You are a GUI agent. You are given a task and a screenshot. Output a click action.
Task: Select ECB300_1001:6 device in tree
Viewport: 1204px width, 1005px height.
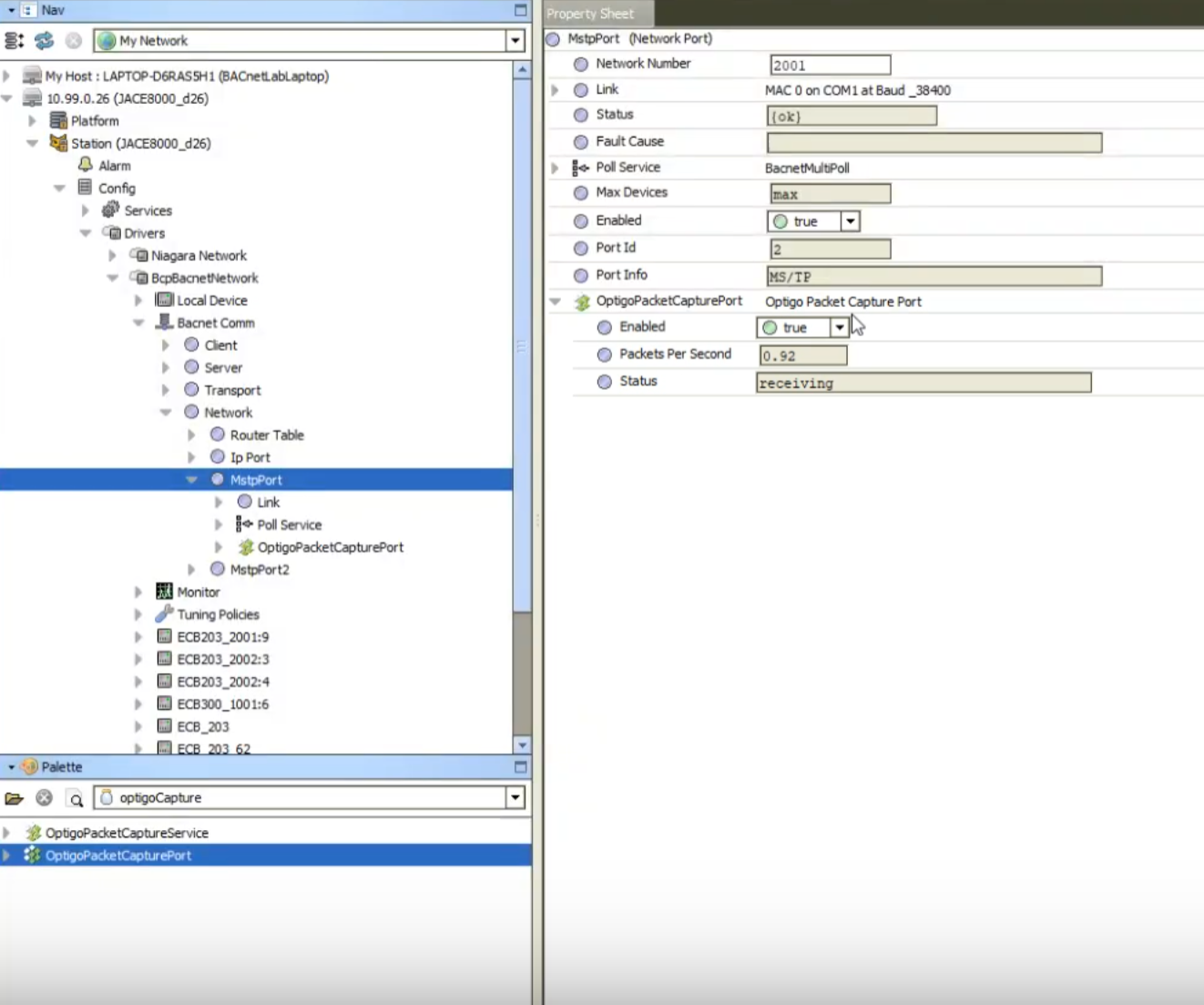point(222,704)
